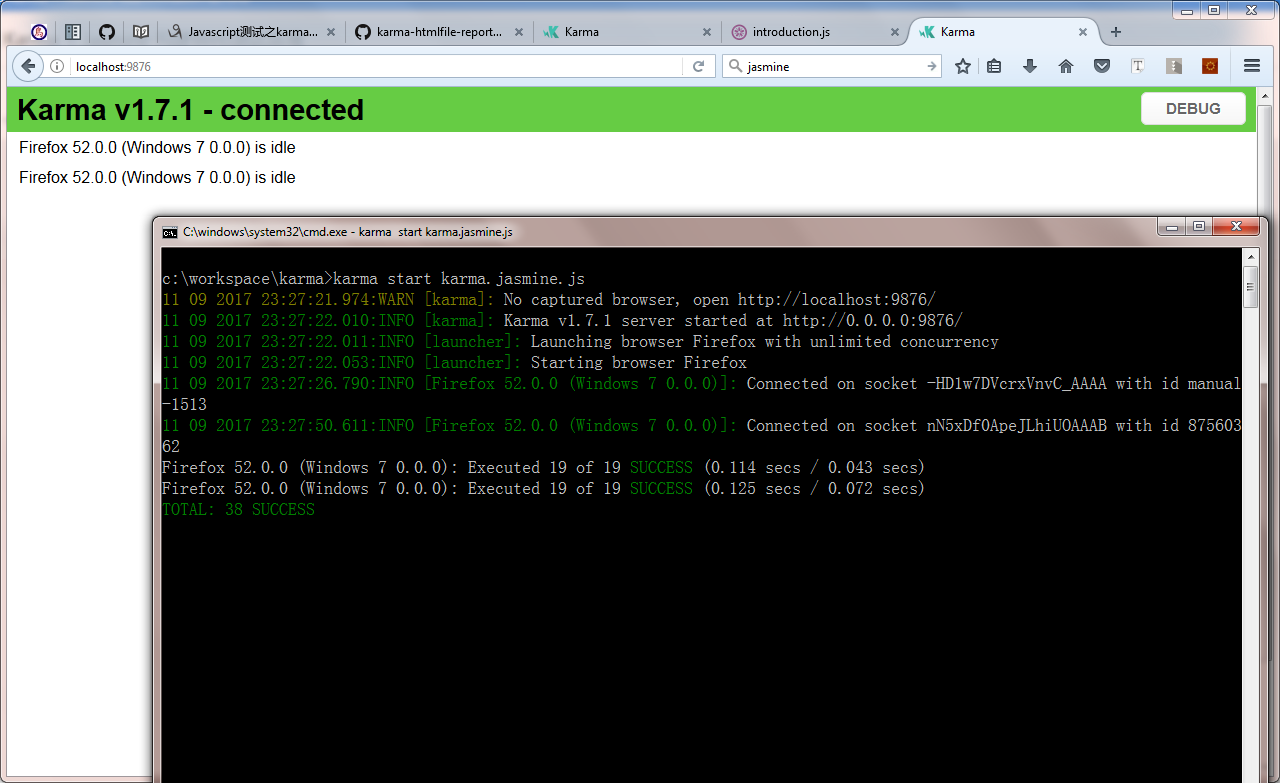
Task: Open a new tab with plus button
Action: pos(1116,32)
